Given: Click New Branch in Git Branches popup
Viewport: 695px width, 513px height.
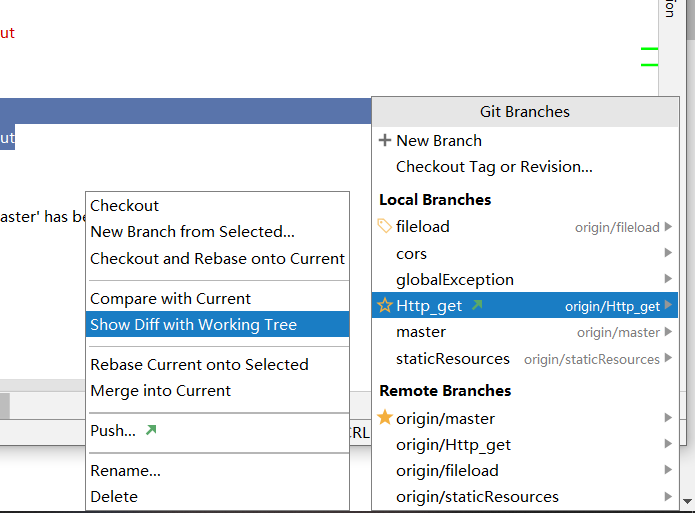Looking at the screenshot, I should pyautogui.click(x=525, y=141).
